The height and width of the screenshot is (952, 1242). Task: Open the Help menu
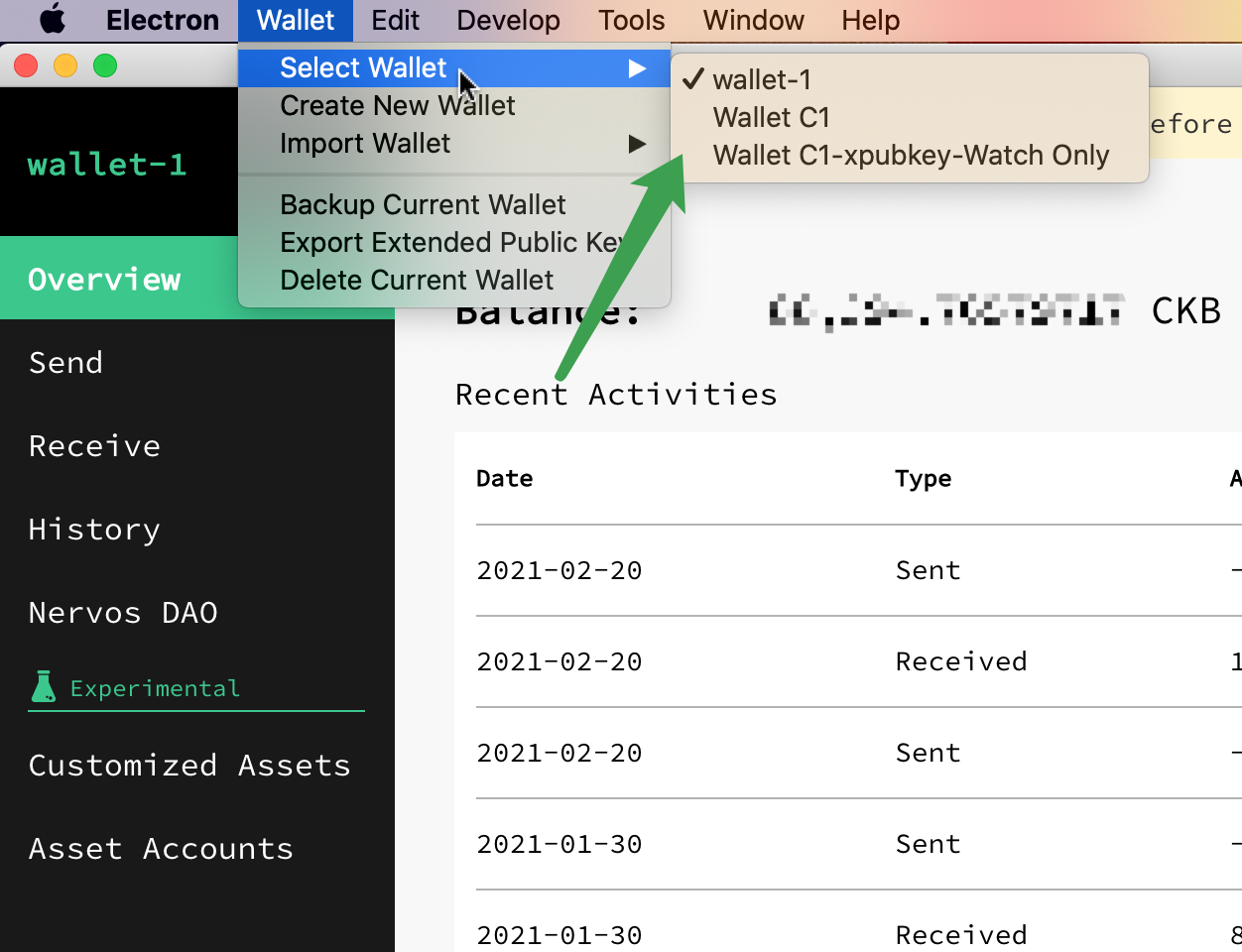[x=870, y=20]
